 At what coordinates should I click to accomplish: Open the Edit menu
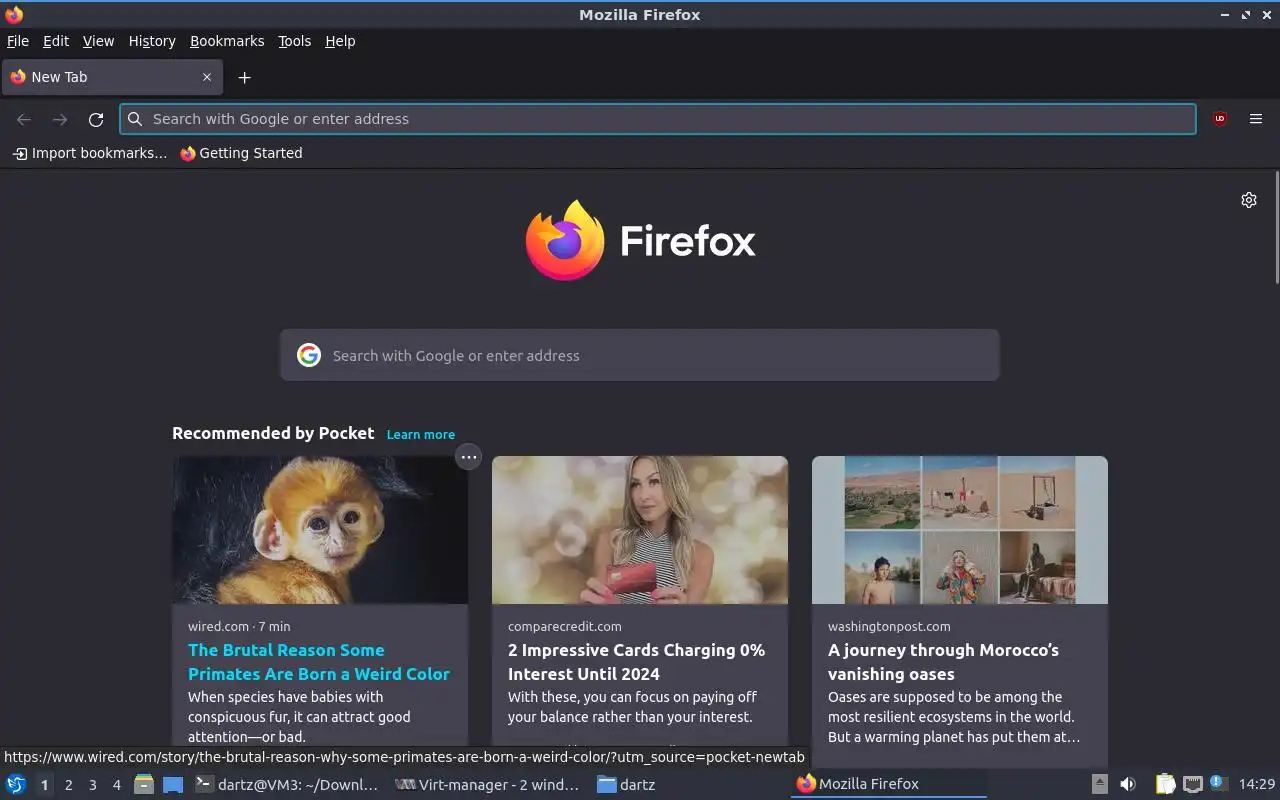click(56, 41)
